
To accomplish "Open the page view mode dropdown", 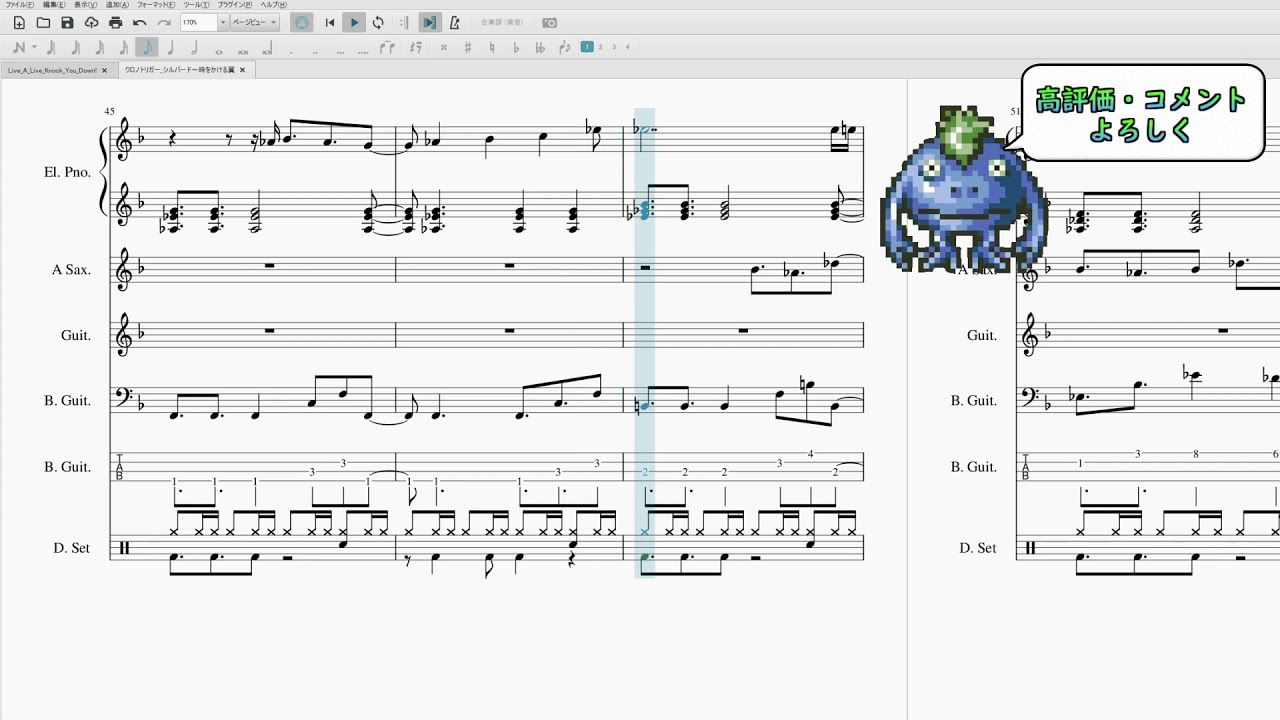I will 255,22.
